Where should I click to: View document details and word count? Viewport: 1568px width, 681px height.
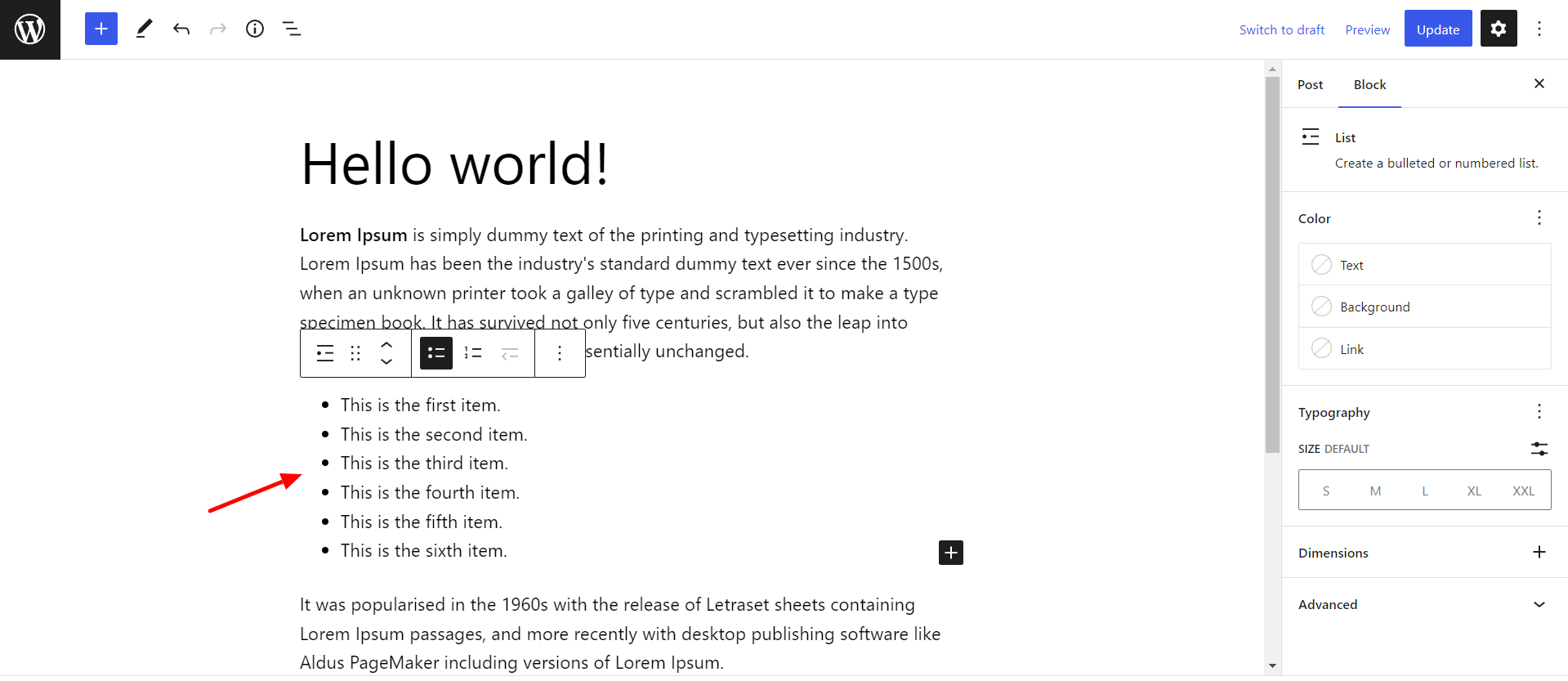[254, 28]
